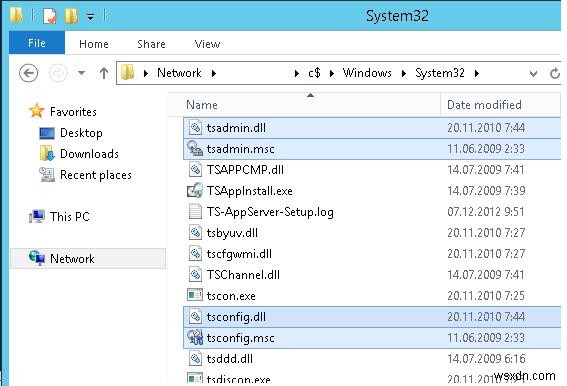Click the Downloads folder icon

click(x=47, y=153)
